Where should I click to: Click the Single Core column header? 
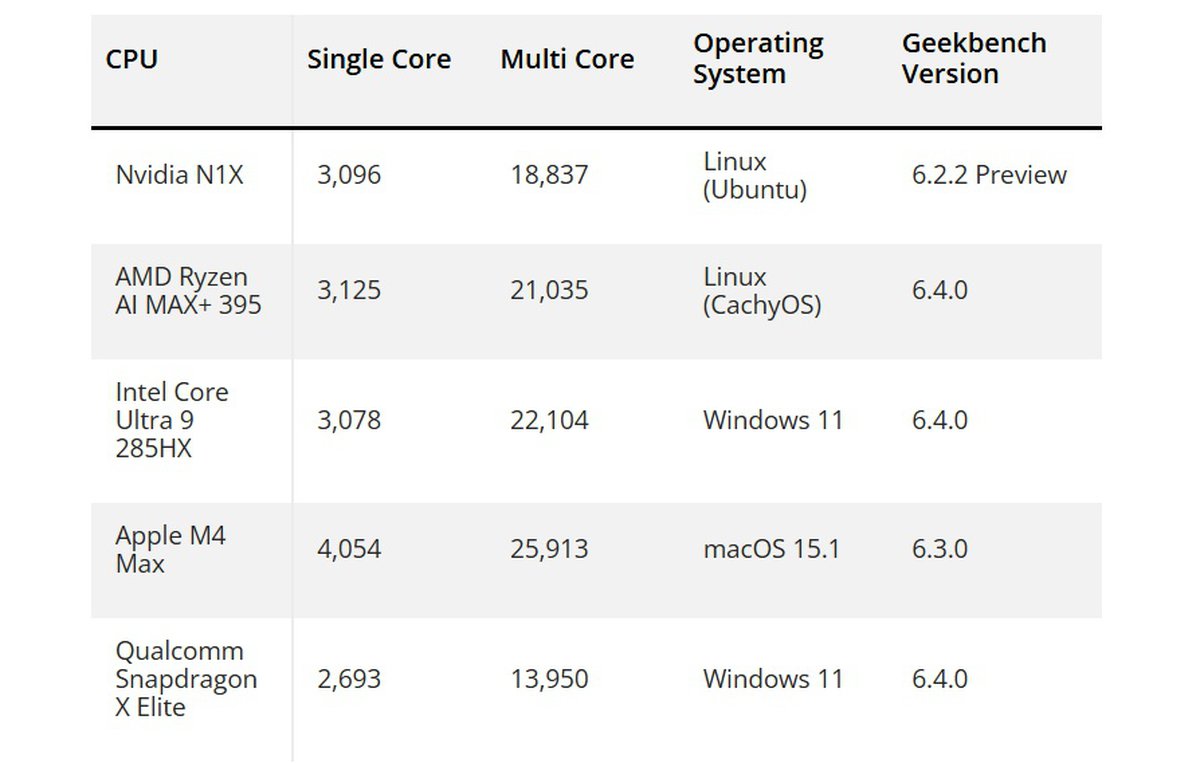378,59
